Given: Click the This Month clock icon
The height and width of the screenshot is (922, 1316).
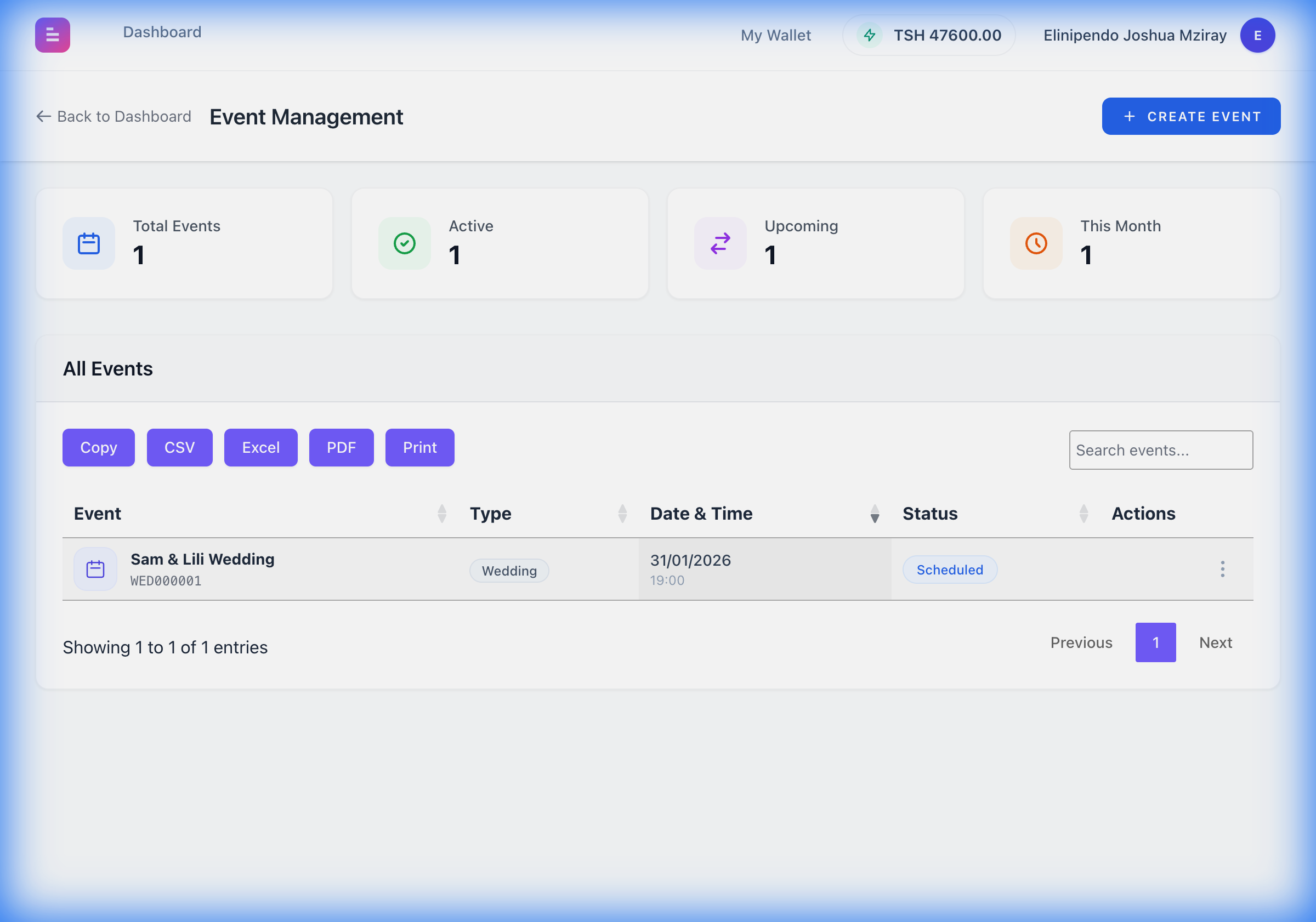Looking at the screenshot, I should click(x=1036, y=243).
